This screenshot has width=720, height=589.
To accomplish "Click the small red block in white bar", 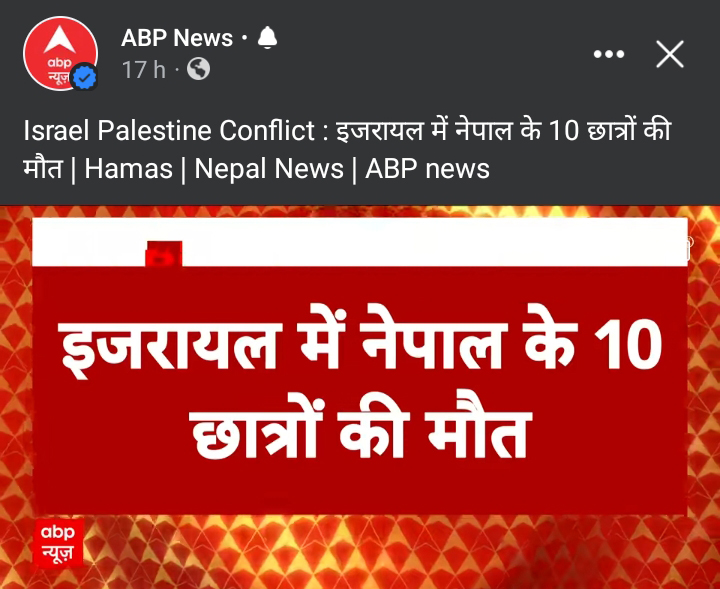I will [x=163, y=253].
